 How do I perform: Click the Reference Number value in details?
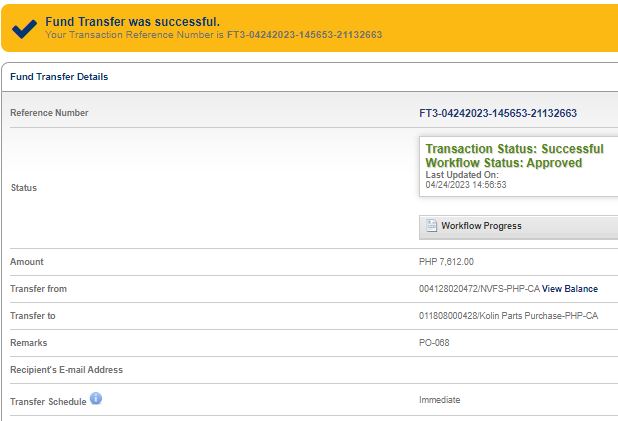click(x=498, y=113)
